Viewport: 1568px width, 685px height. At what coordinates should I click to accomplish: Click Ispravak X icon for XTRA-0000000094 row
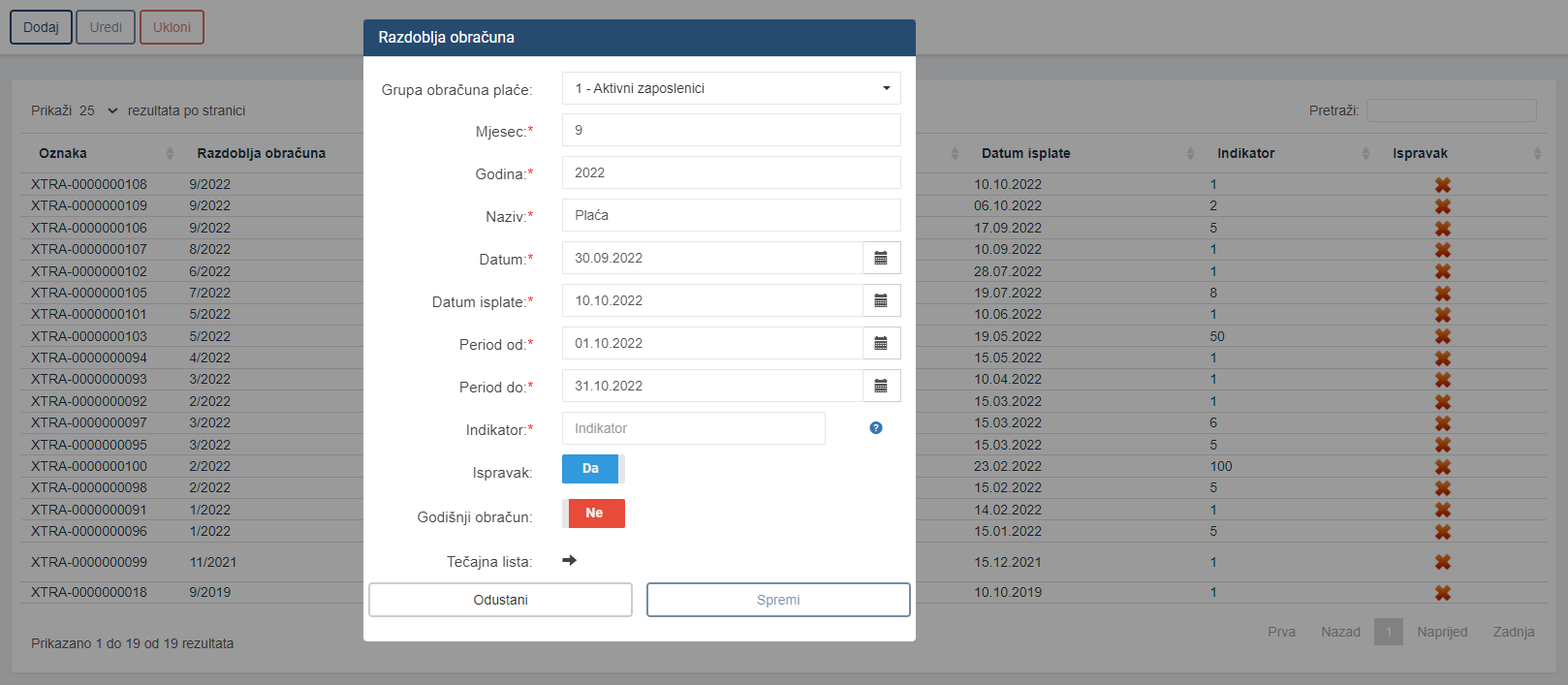tap(1443, 358)
